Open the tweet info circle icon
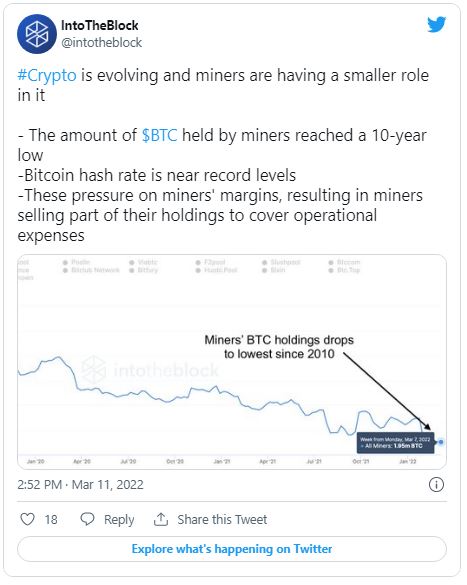This screenshot has width=467, height=585. (x=436, y=485)
